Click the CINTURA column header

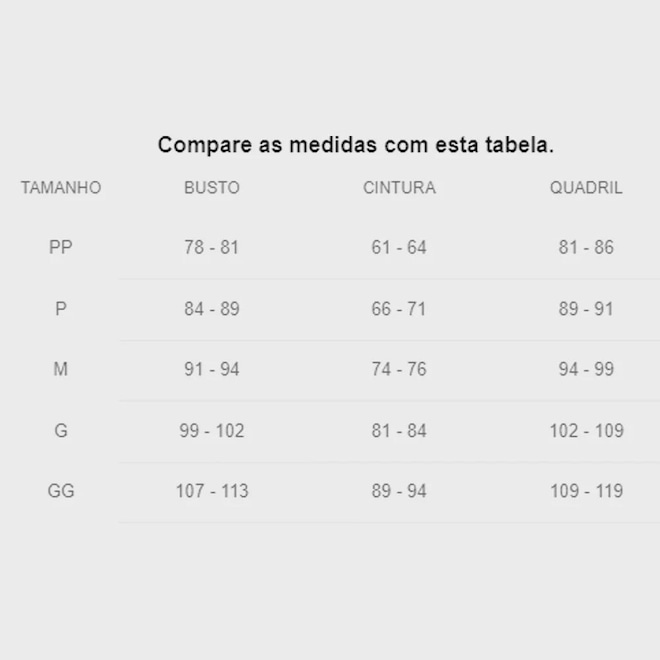click(399, 188)
